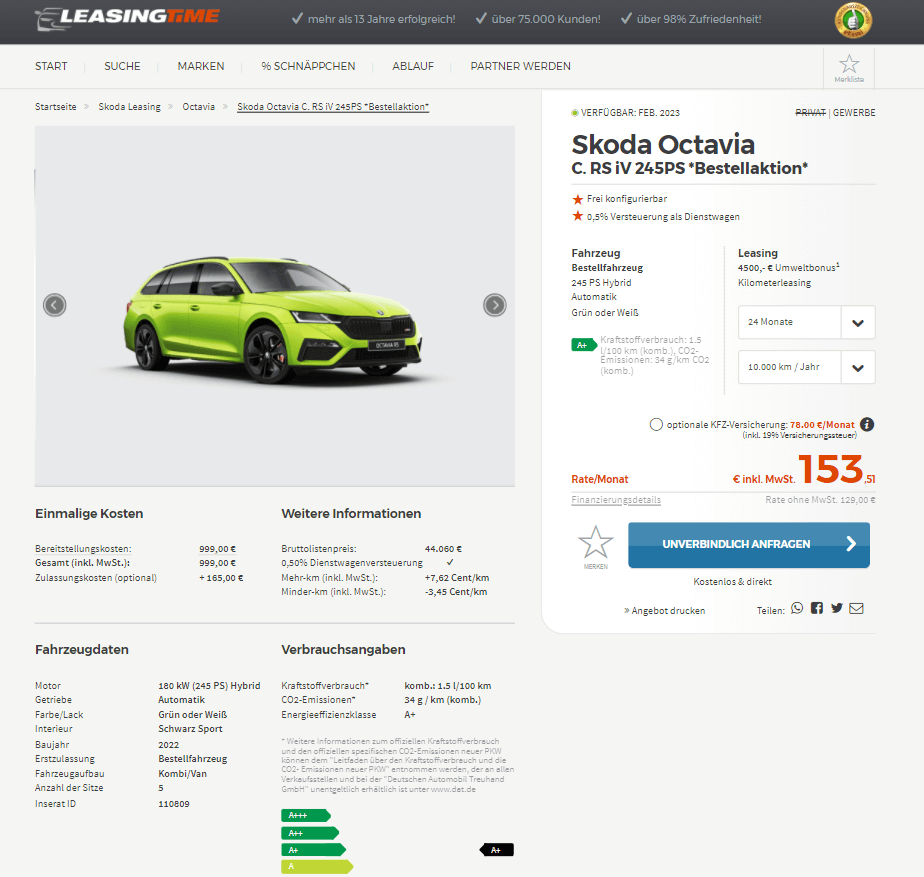The image size is (924, 877).
Task: Click Interieur value Schwarz Sport
Action: click(190, 728)
